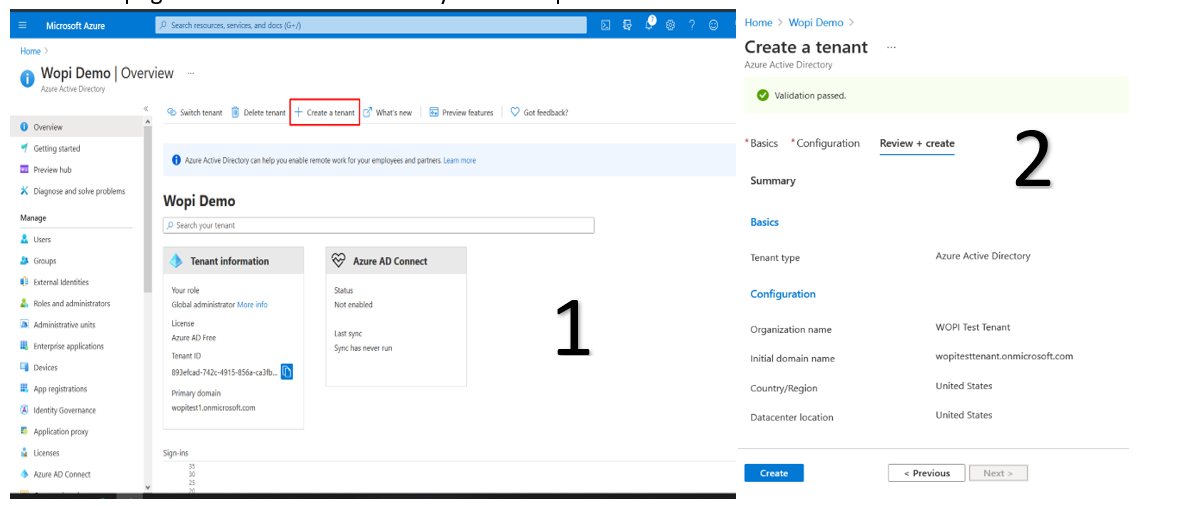Focus the Search your tenant field
The height and width of the screenshot is (506, 1186).
pos(378,225)
